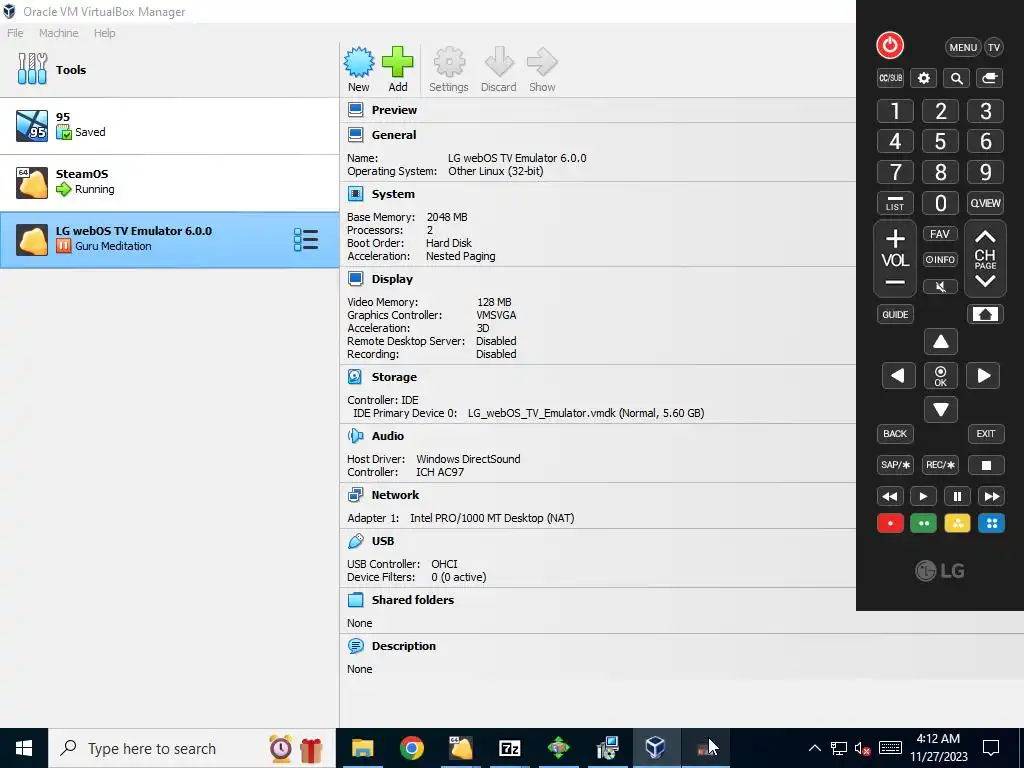Viewport: 1024px width, 768px height.
Task: Click number 5 on the remote keypad
Action: 940,141
